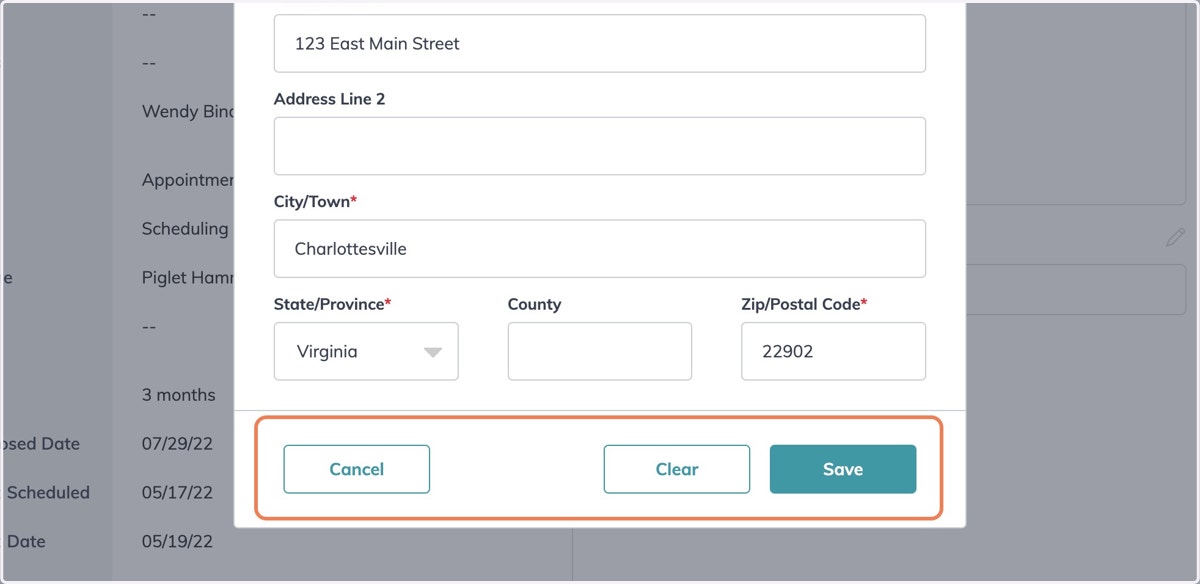Image resolution: width=1200 pixels, height=584 pixels.
Task: Click the Clear button
Action: 677,469
